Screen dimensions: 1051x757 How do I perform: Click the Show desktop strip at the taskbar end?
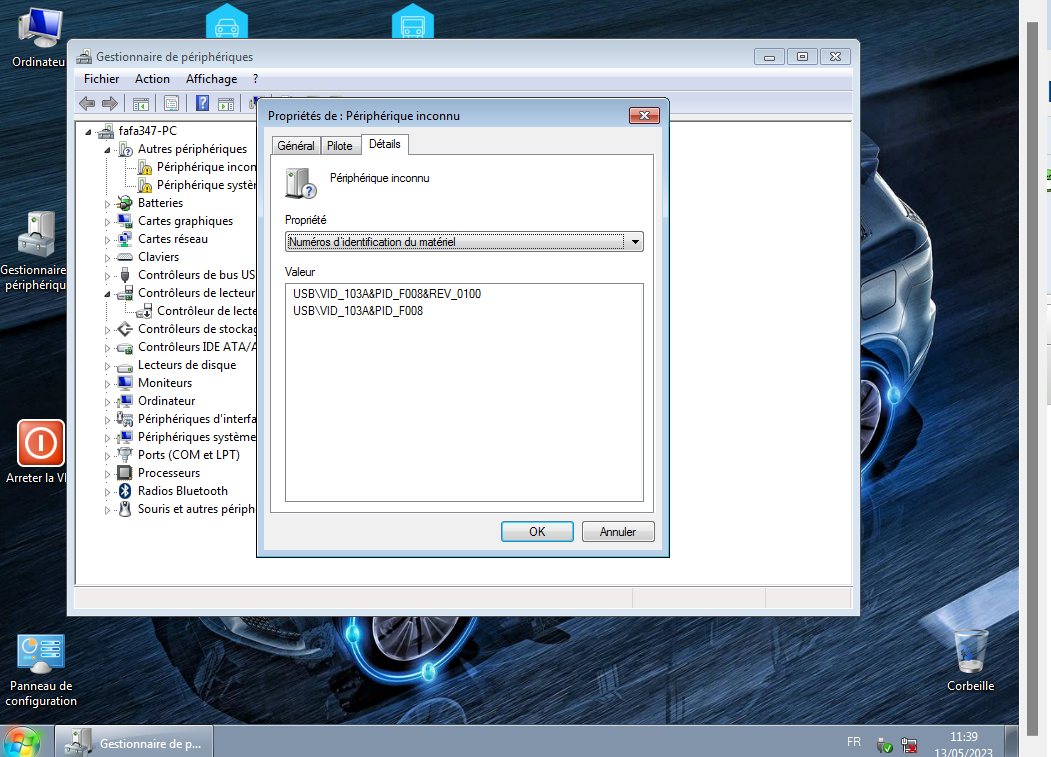click(1012, 742)
